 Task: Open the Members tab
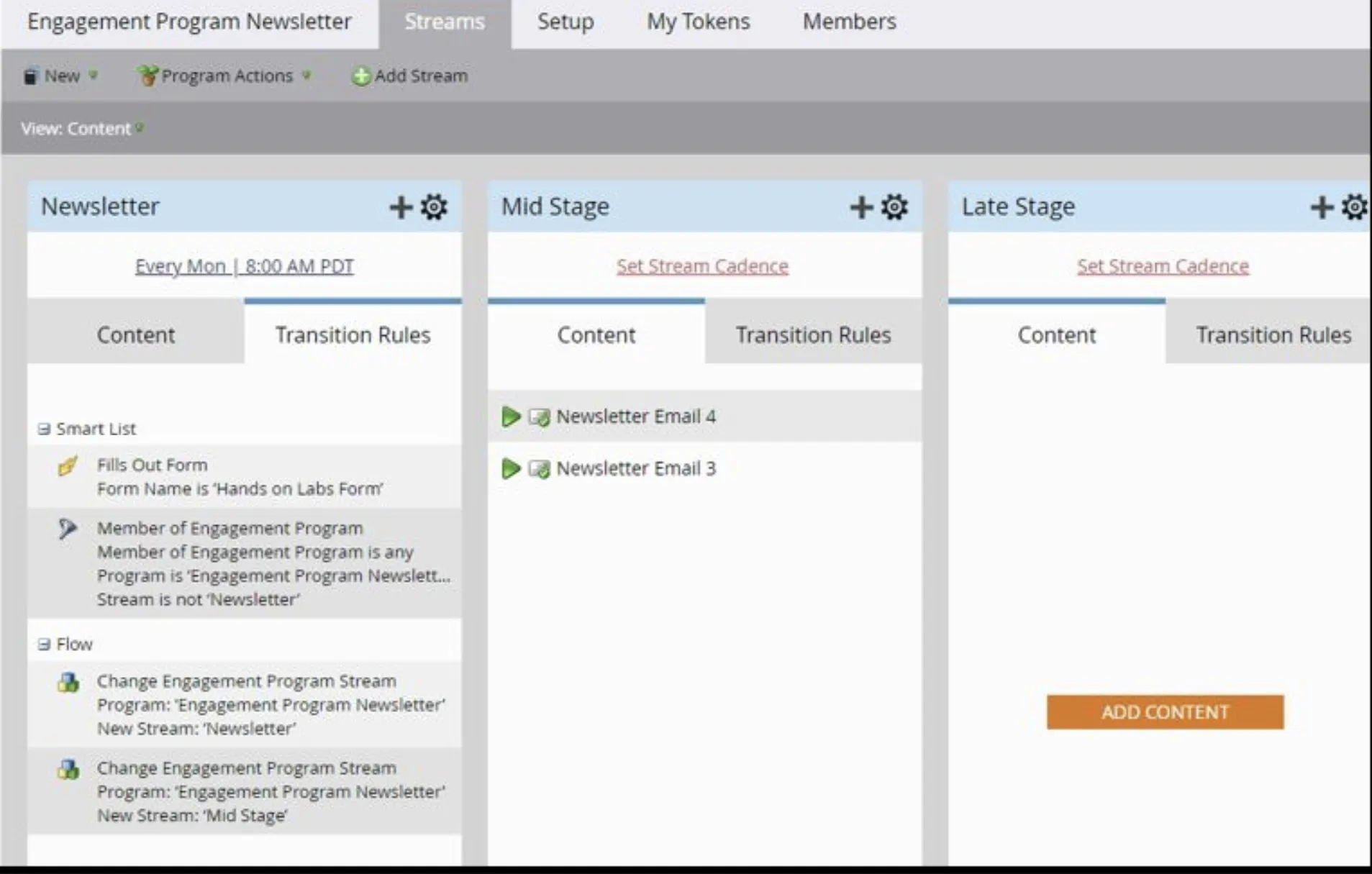pyautogui.click(x=850, y=22)
